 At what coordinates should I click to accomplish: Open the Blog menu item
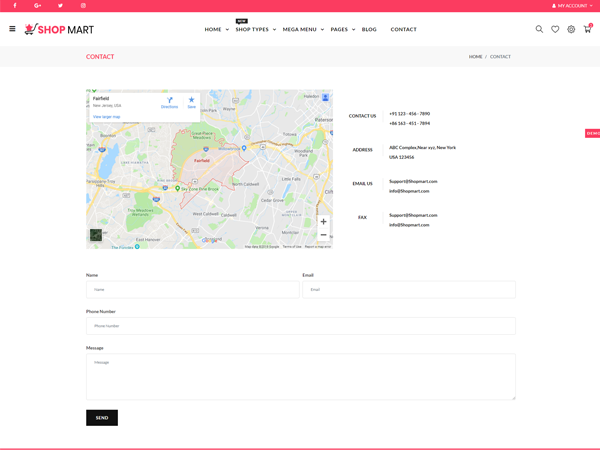point(369,29)
